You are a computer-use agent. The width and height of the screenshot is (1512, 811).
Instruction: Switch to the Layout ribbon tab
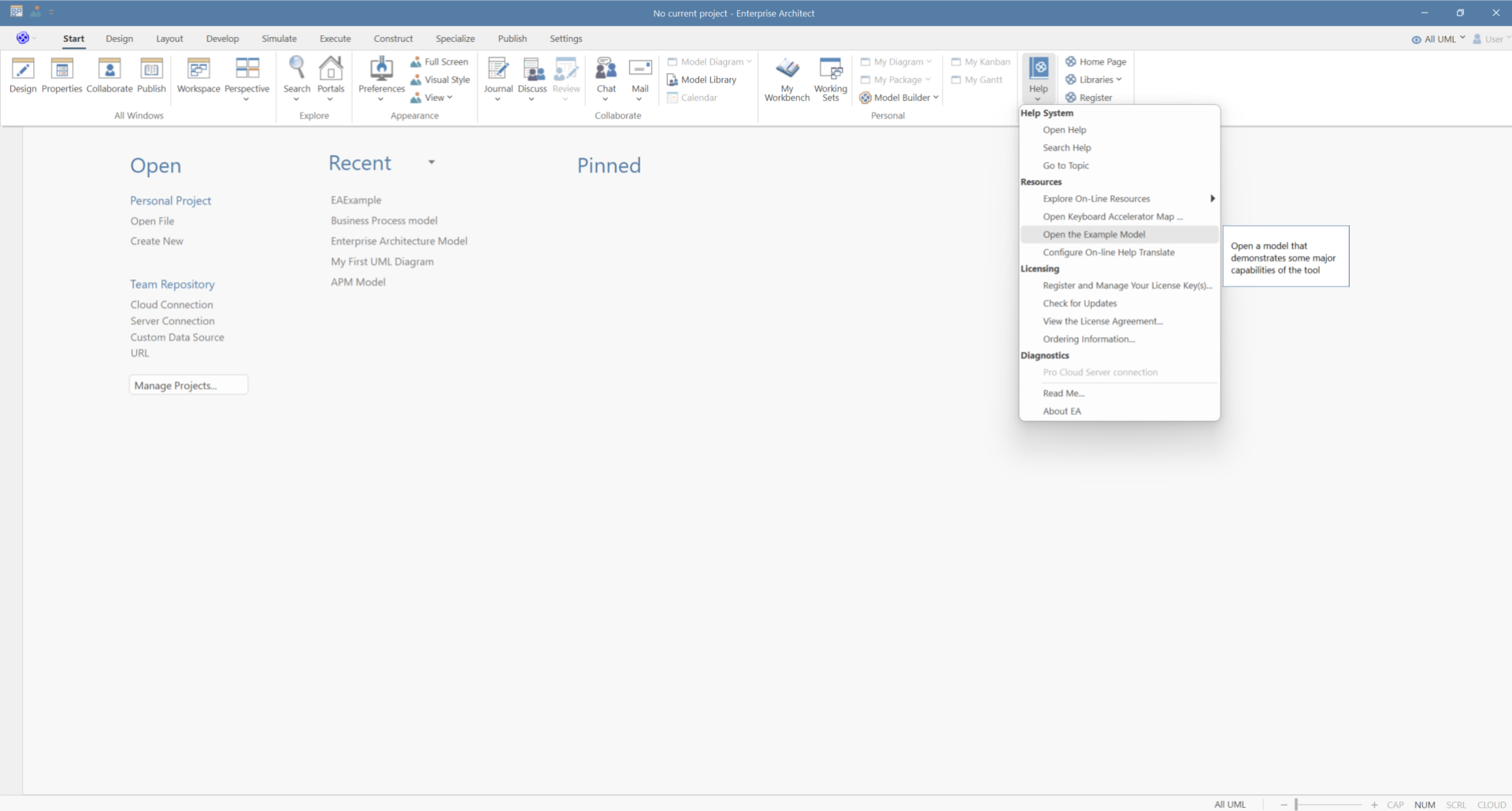point(169,39)
